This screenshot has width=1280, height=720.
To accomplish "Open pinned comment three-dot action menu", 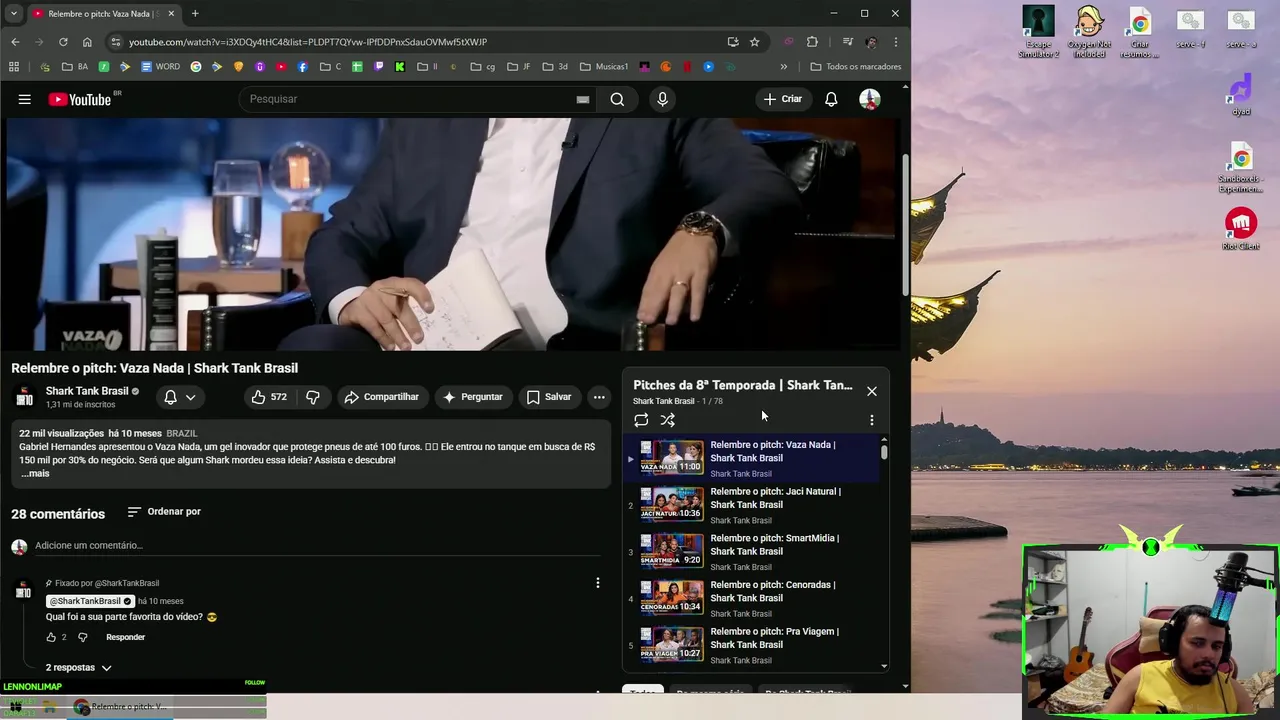I will tap(598, 583).
